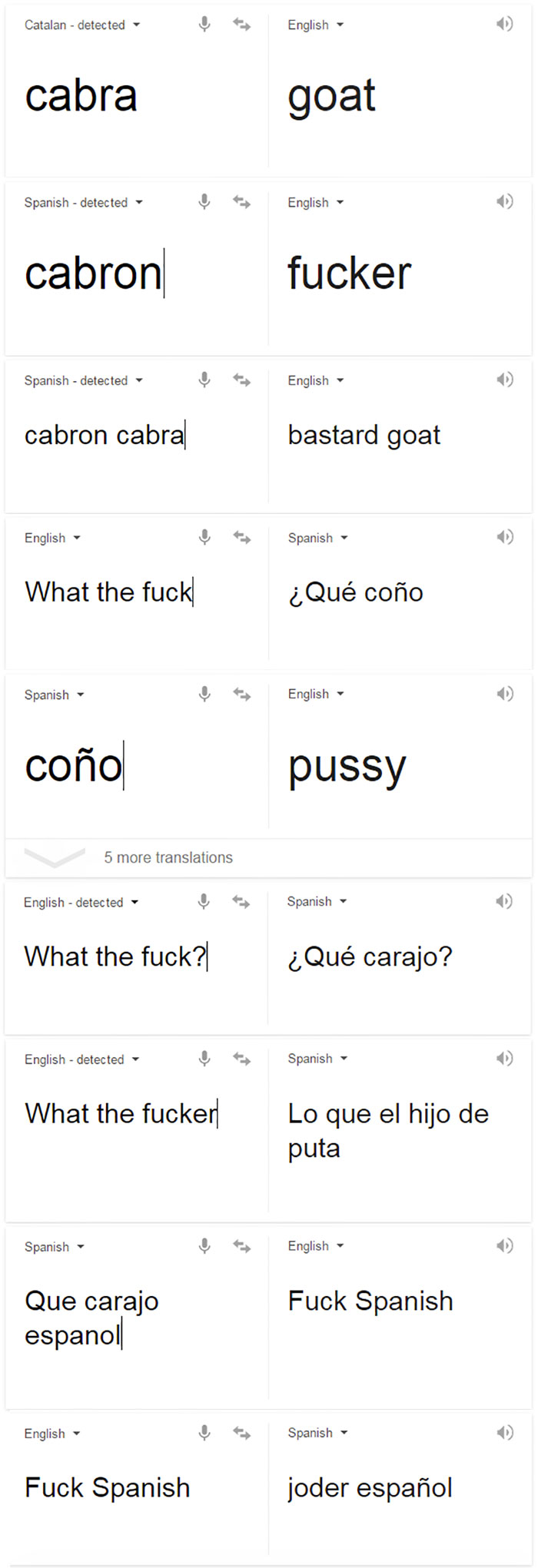Listen to "bastard goat" via speaker icon

pos(505,380)
